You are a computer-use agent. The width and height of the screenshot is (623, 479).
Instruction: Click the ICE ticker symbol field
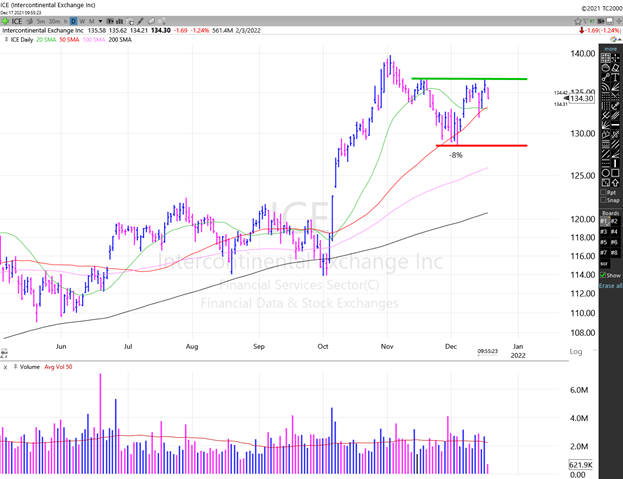tap(17, 21)
